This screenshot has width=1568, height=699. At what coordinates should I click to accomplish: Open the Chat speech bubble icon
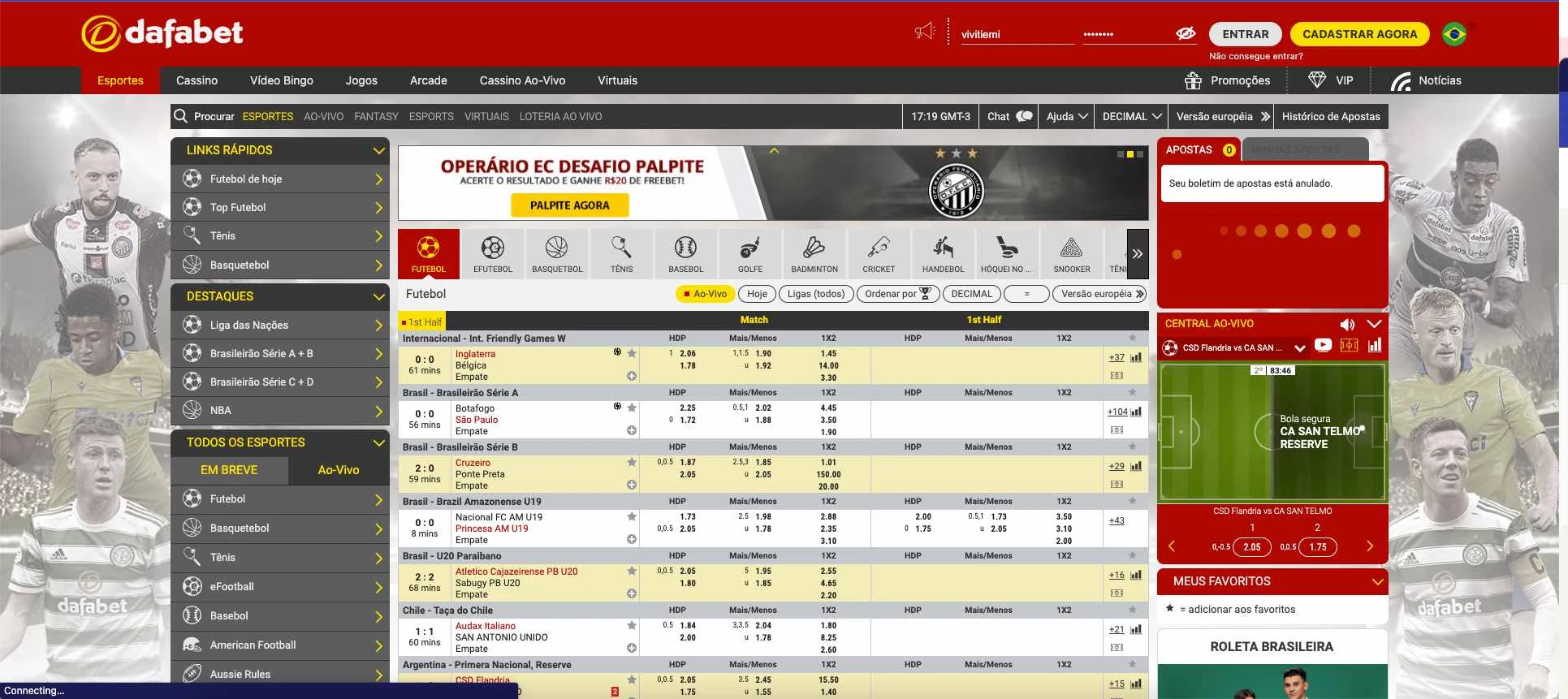point(1025,116)
